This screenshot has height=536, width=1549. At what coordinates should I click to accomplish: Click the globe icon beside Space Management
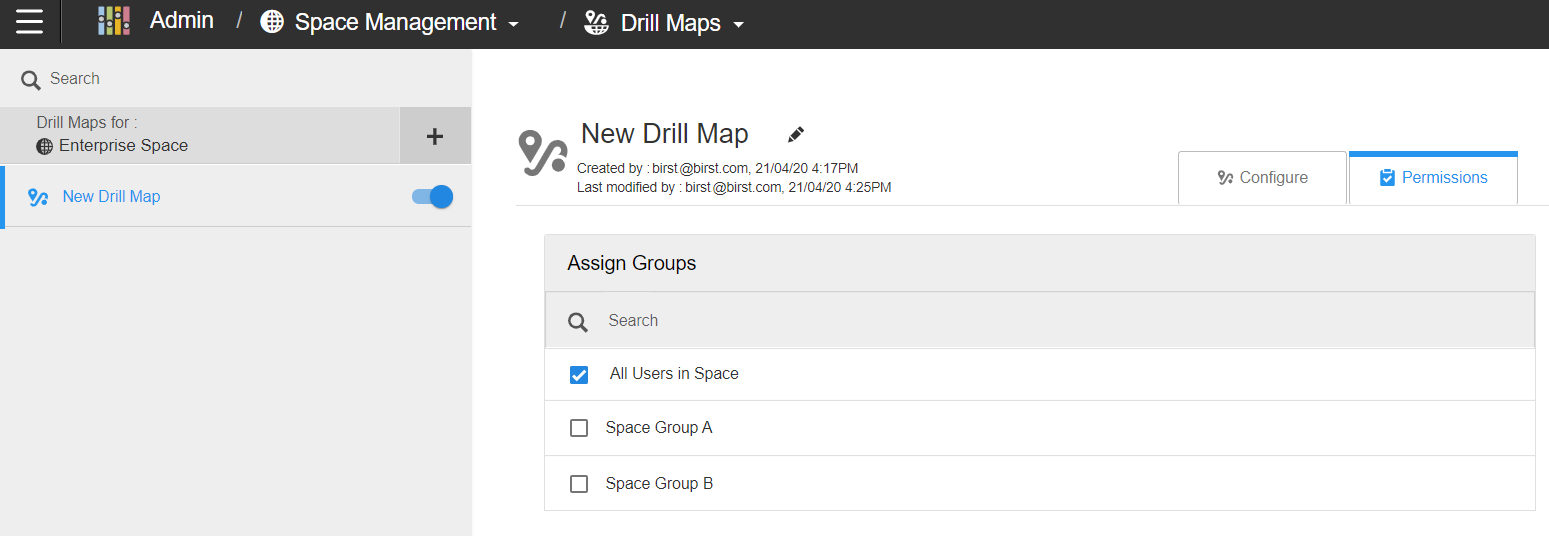[271, 22]
